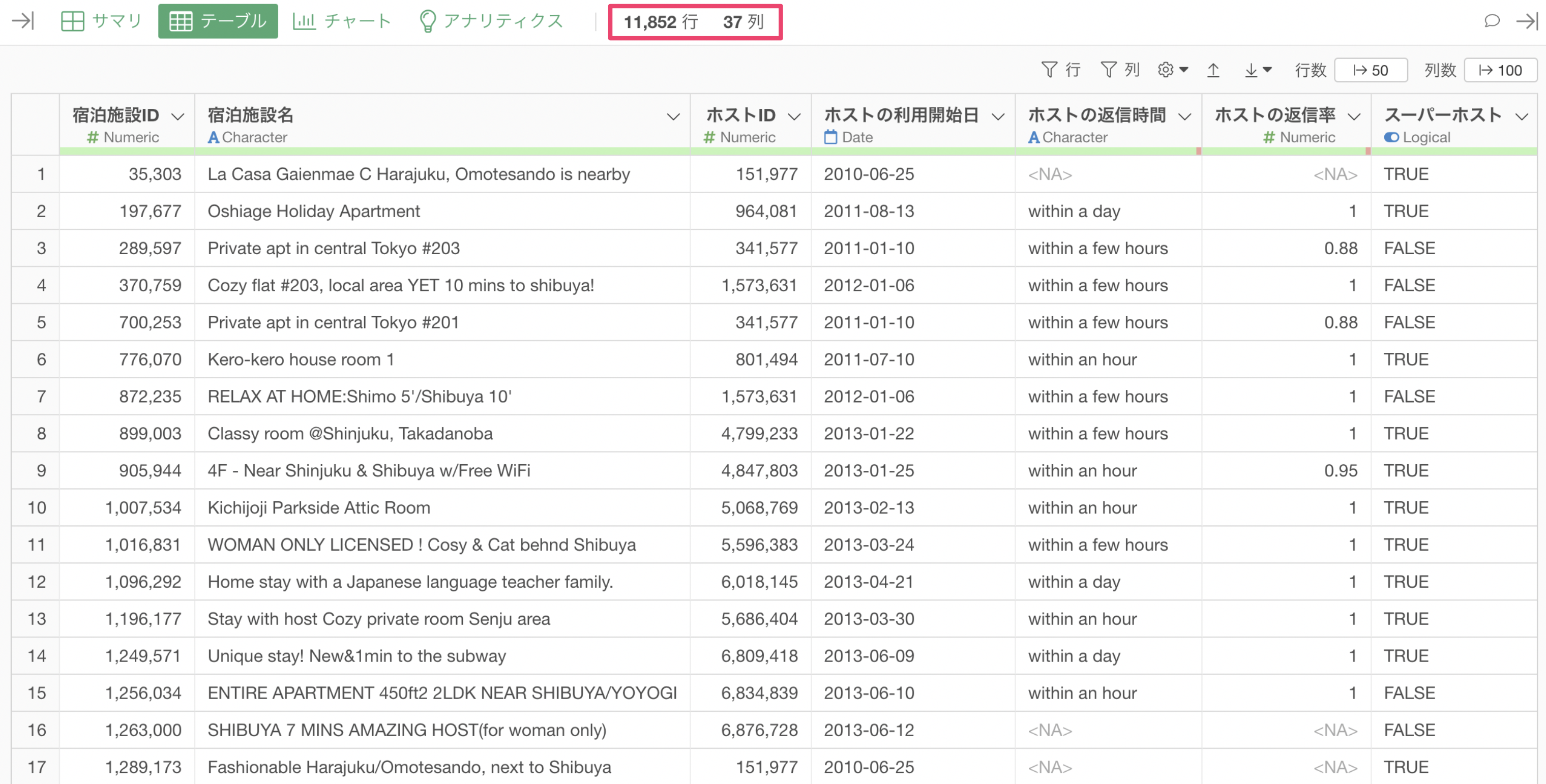Select cell 'Unique stay! New&1min to the subway'

pos(442,656)
